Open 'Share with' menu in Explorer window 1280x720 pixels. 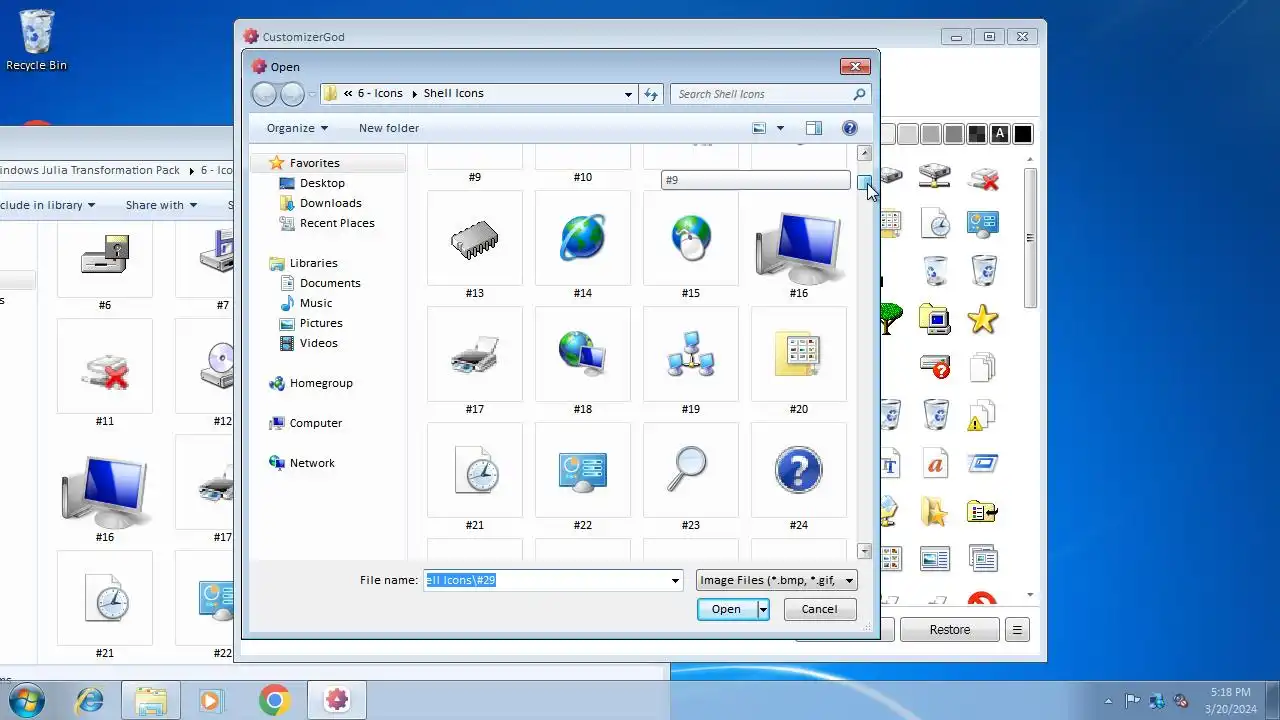point(160,205)
